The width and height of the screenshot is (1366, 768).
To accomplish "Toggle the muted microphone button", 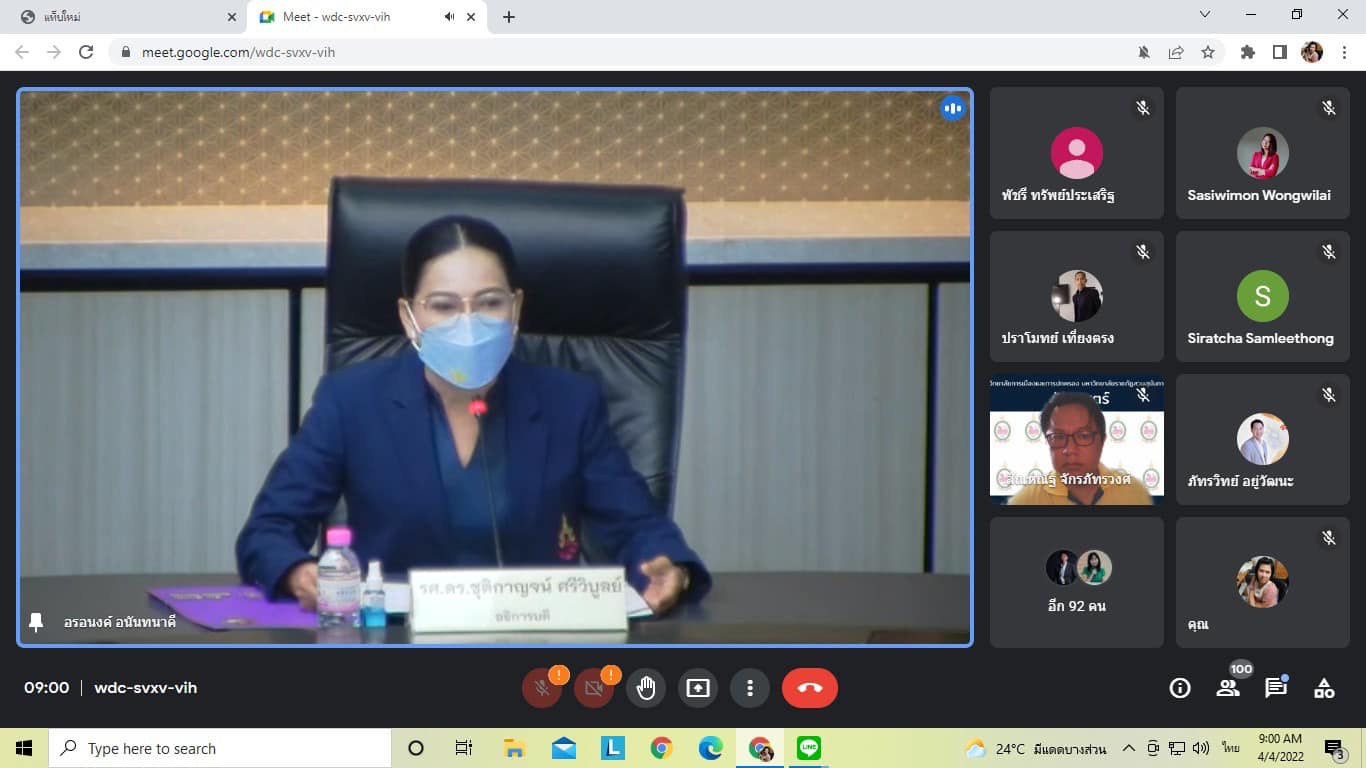I will pyautogui.click(x=542, y=688).
